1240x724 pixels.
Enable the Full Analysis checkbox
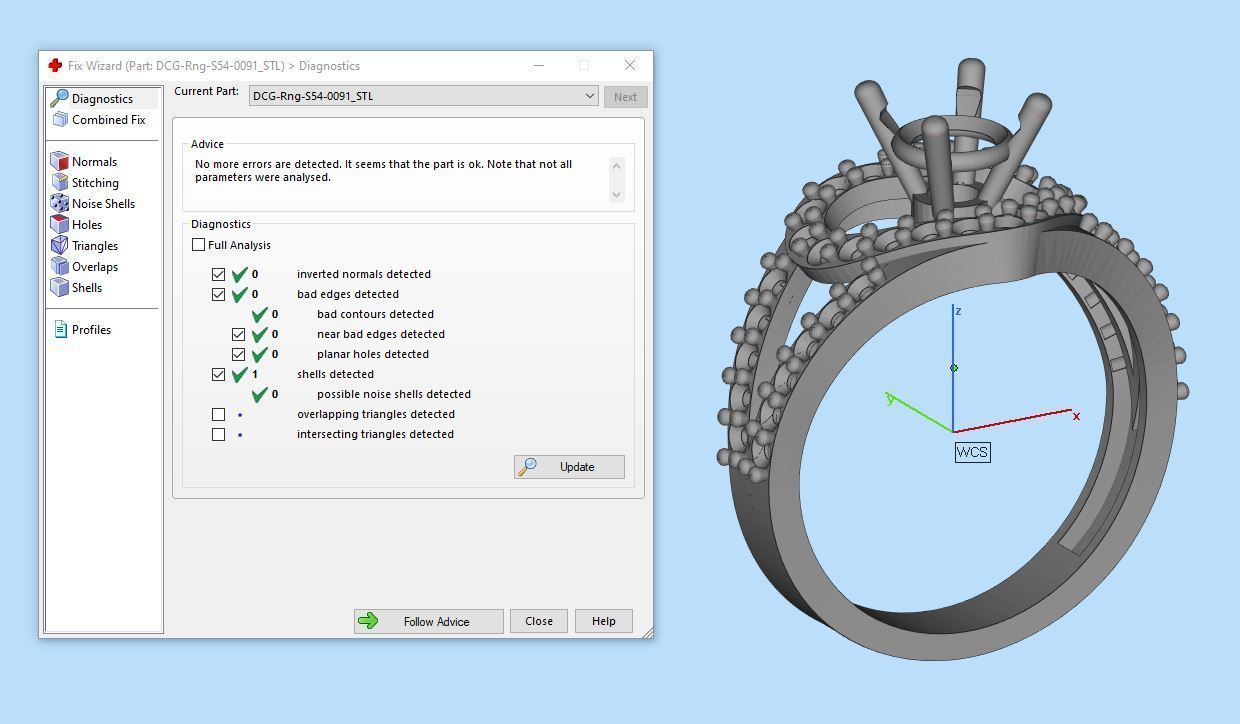[x=198, y=245]
